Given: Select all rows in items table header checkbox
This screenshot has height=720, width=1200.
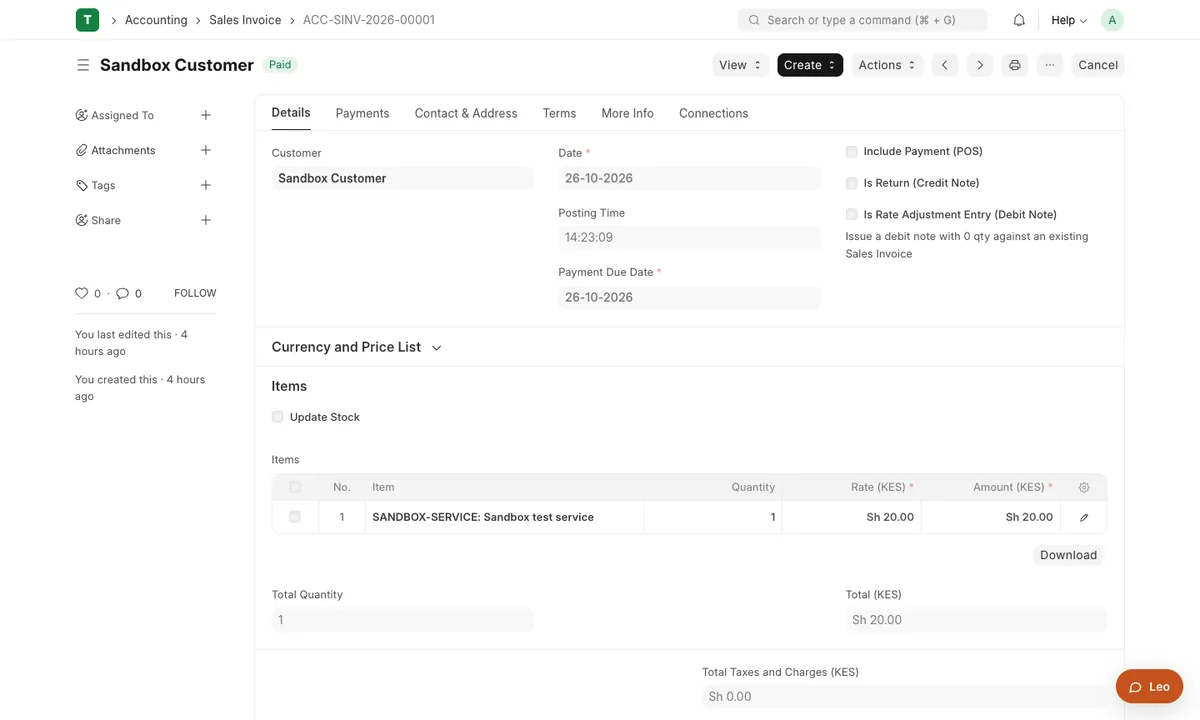Looking at the screenshot, I should point(295,487).
